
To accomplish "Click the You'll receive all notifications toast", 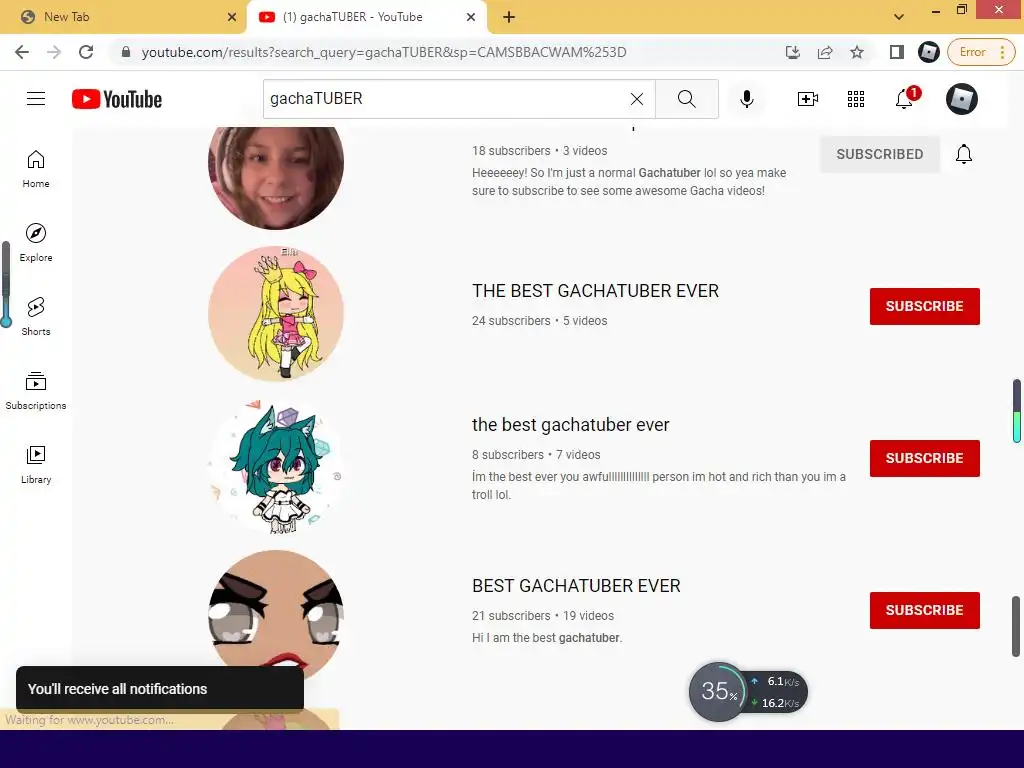I will 160,689.
